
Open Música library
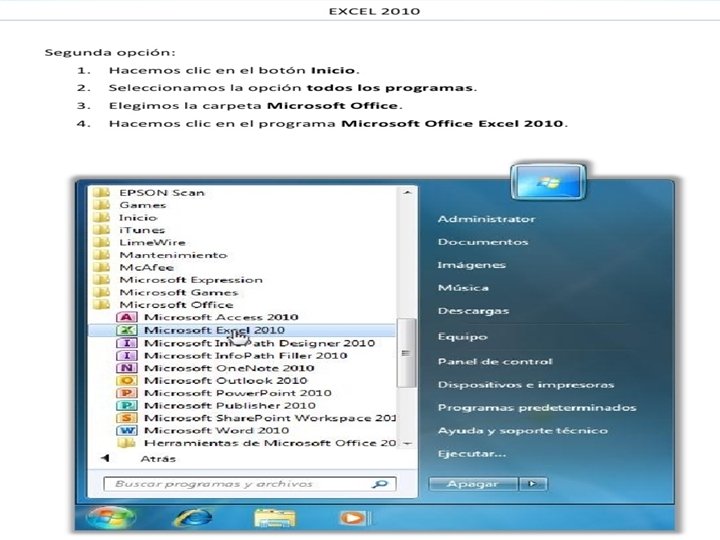pos(463,288)
